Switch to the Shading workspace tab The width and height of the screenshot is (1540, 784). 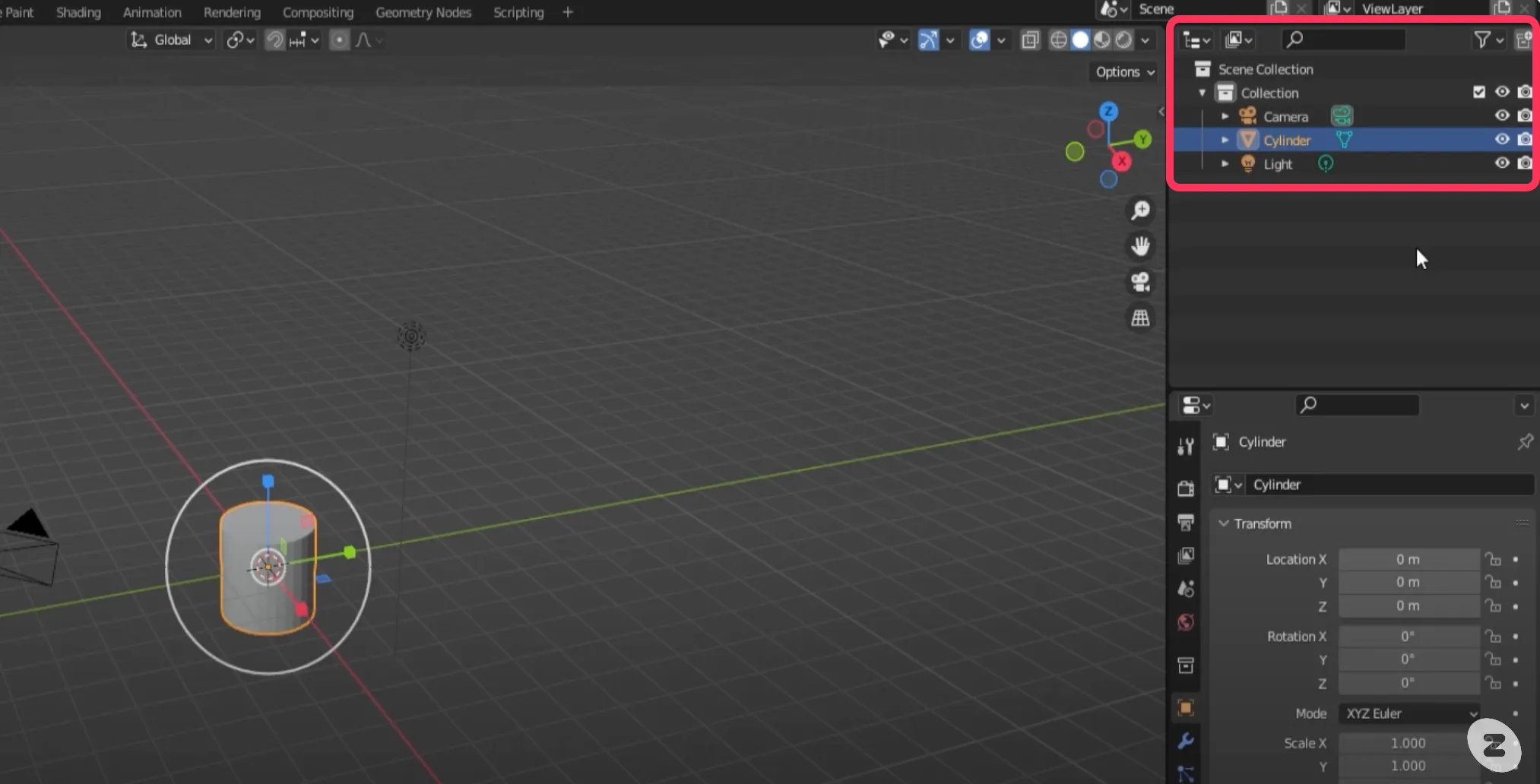pyautogui.click(x=78, y=12)
